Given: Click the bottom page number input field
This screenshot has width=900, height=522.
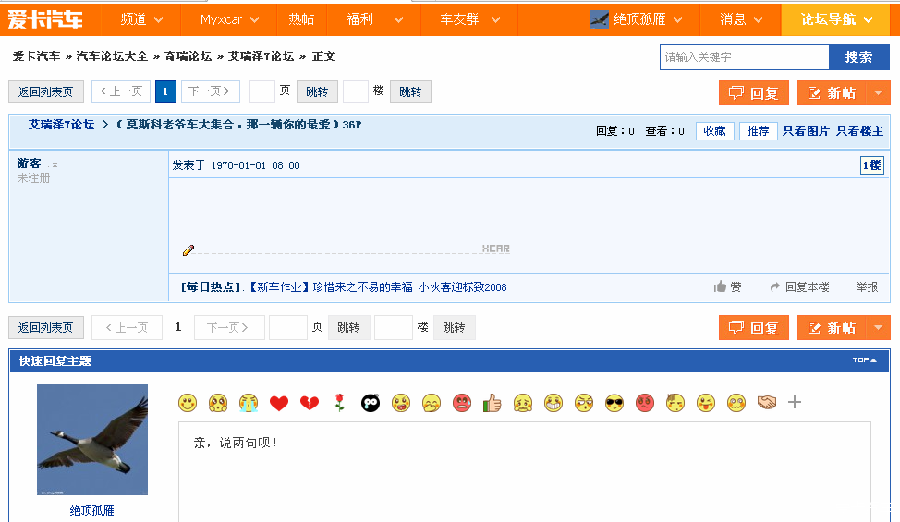Looking at the screenshot, I should pyautogui.click(x=288, y=327).
